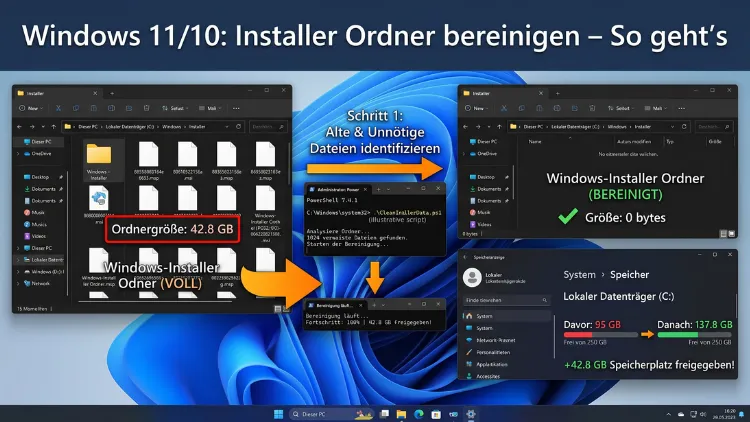Go forward in the cleaned 0-bytes Explorer window

477,127
